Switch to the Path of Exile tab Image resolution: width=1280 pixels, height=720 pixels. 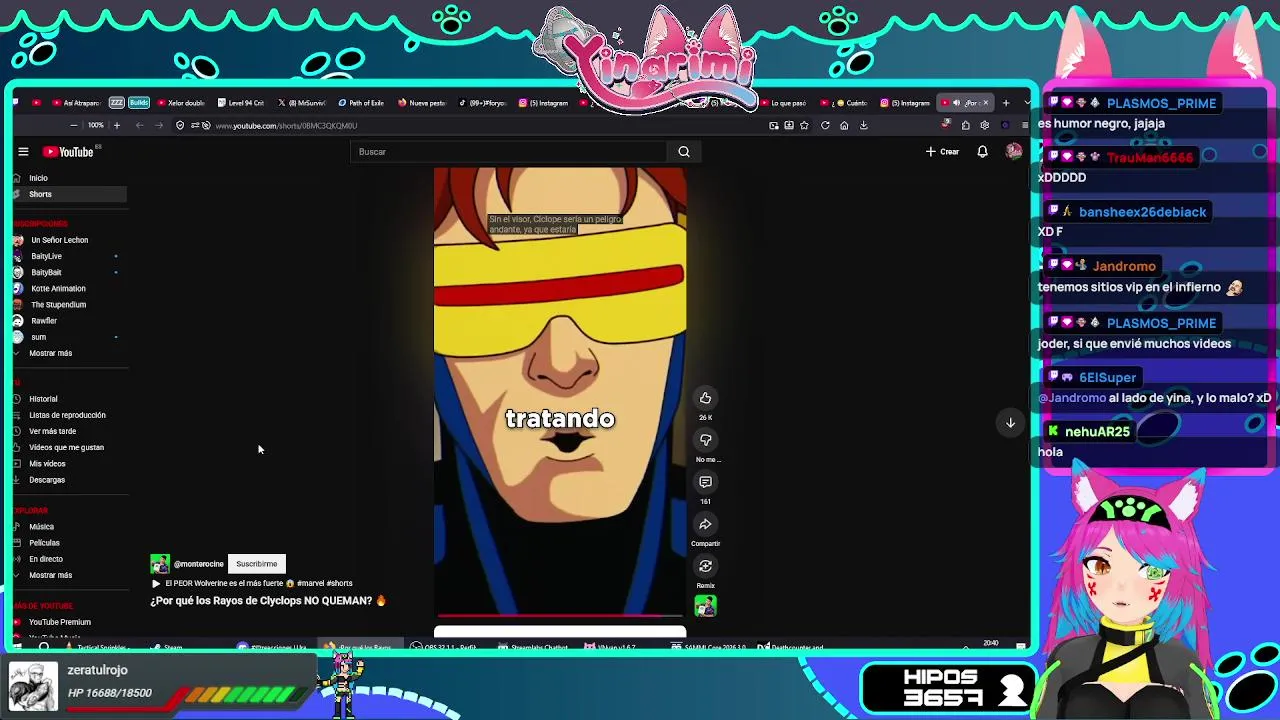[362, 102]
